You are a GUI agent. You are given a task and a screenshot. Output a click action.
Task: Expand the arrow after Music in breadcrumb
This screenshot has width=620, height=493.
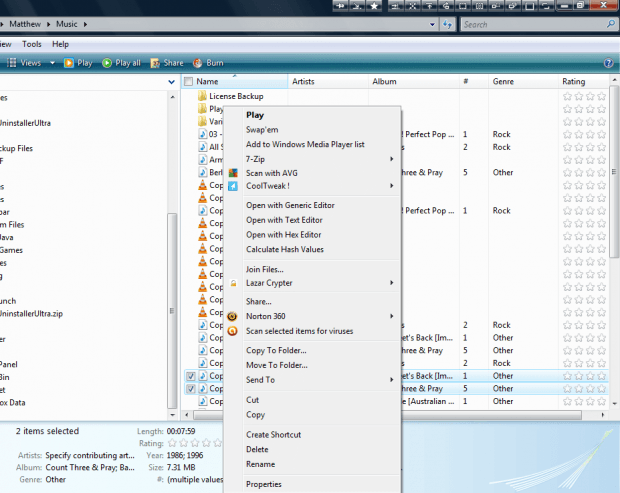85,25
